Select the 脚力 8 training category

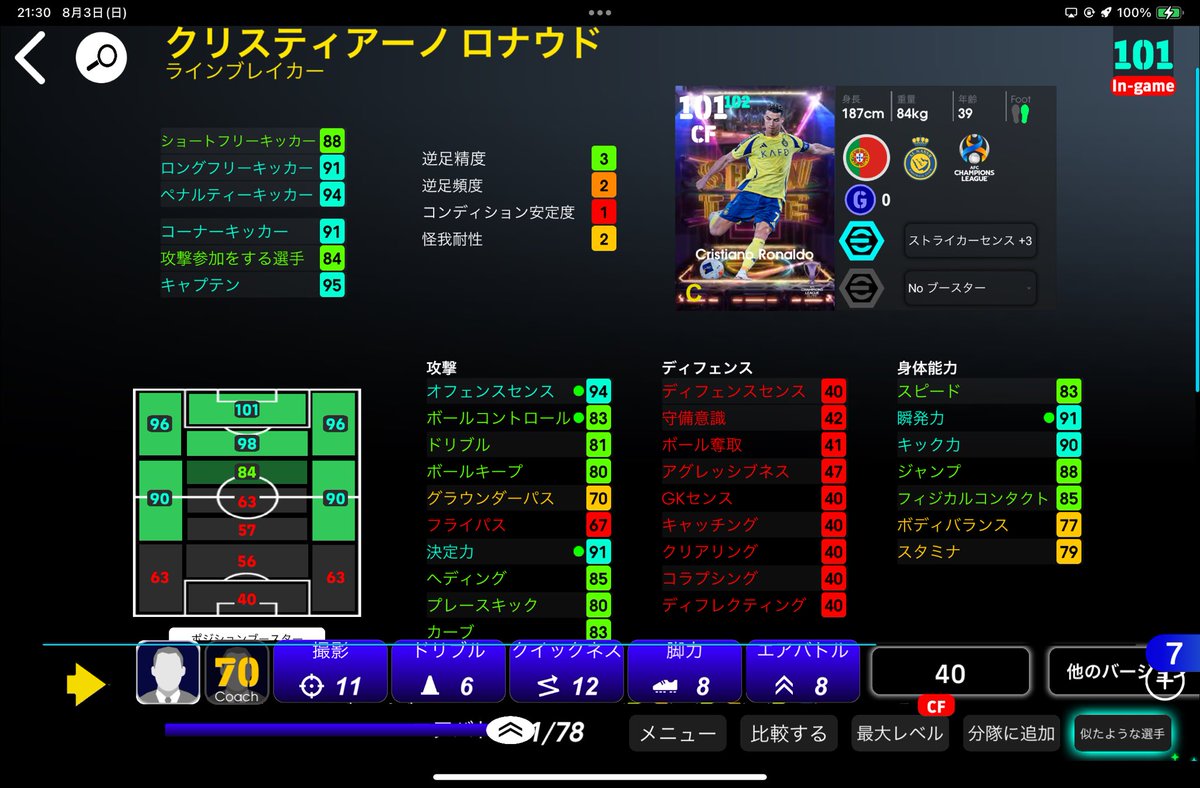tap(684, 671)
